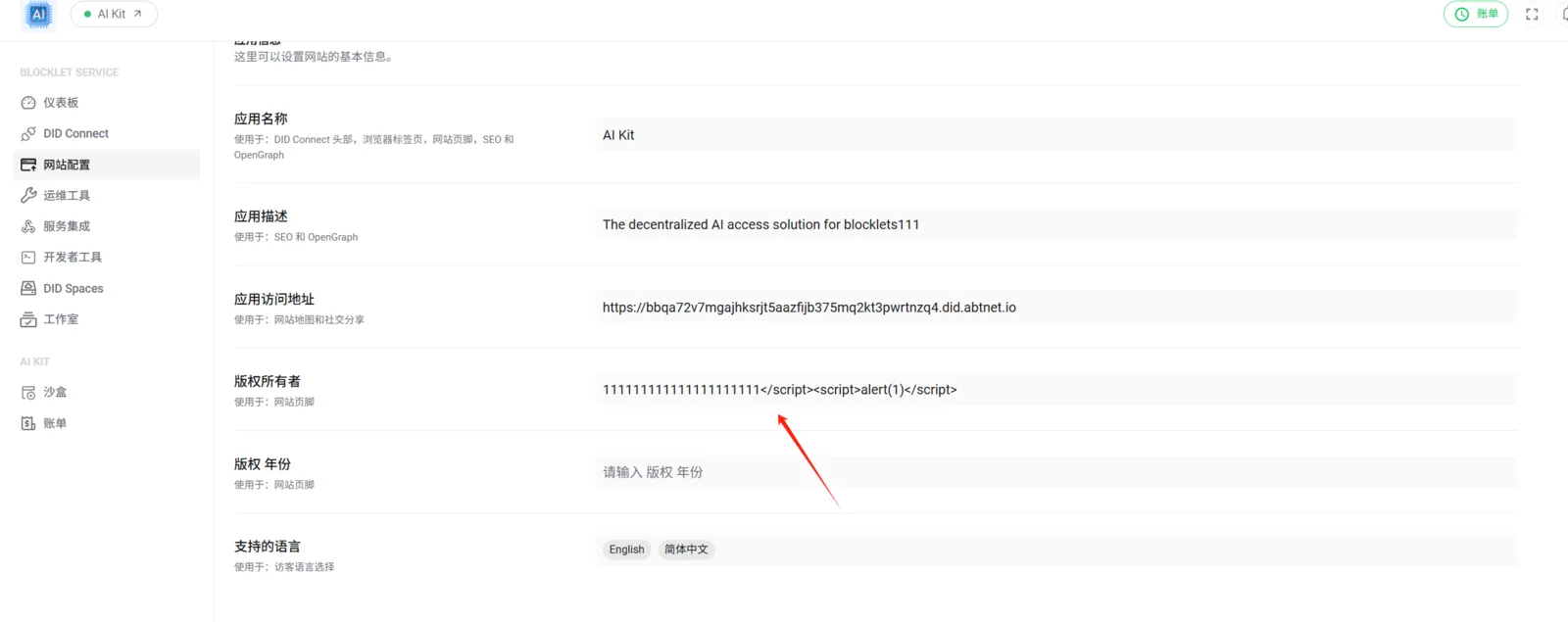1568x622 pixels.
Task: Click the 网站配置 sidebar icon
Action: pos(28,165)
